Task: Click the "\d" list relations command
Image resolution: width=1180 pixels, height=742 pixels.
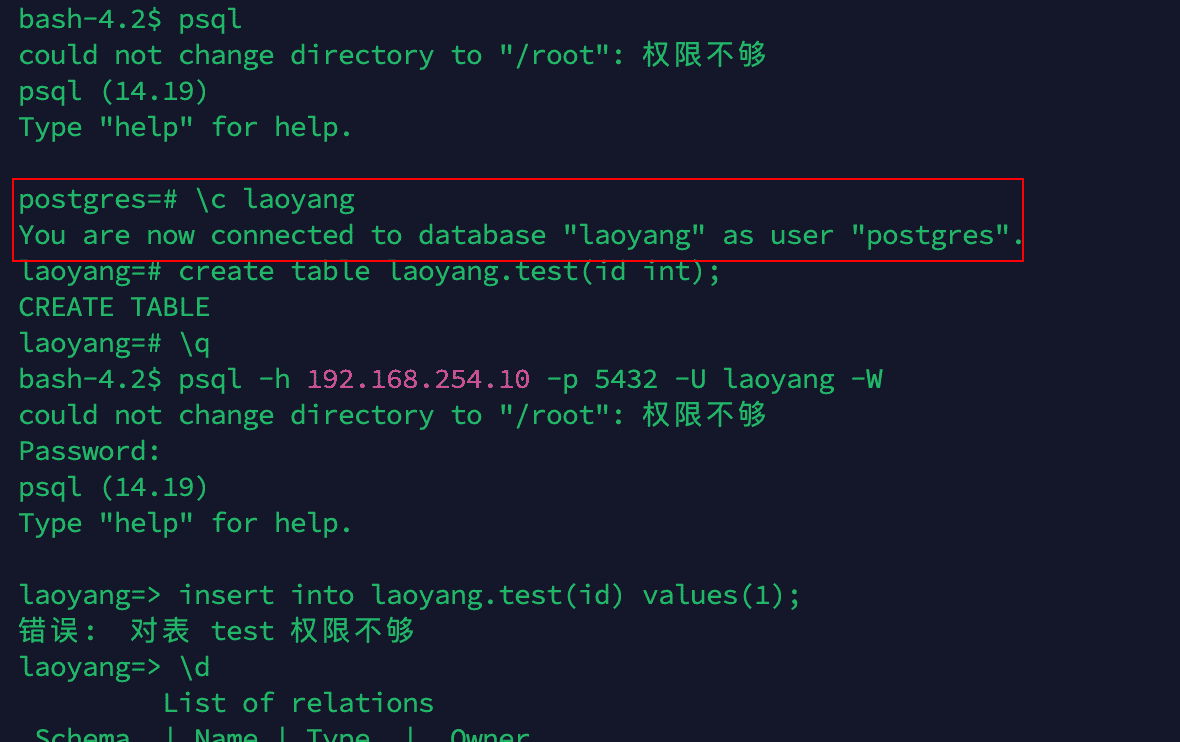Action: point(194,667)
